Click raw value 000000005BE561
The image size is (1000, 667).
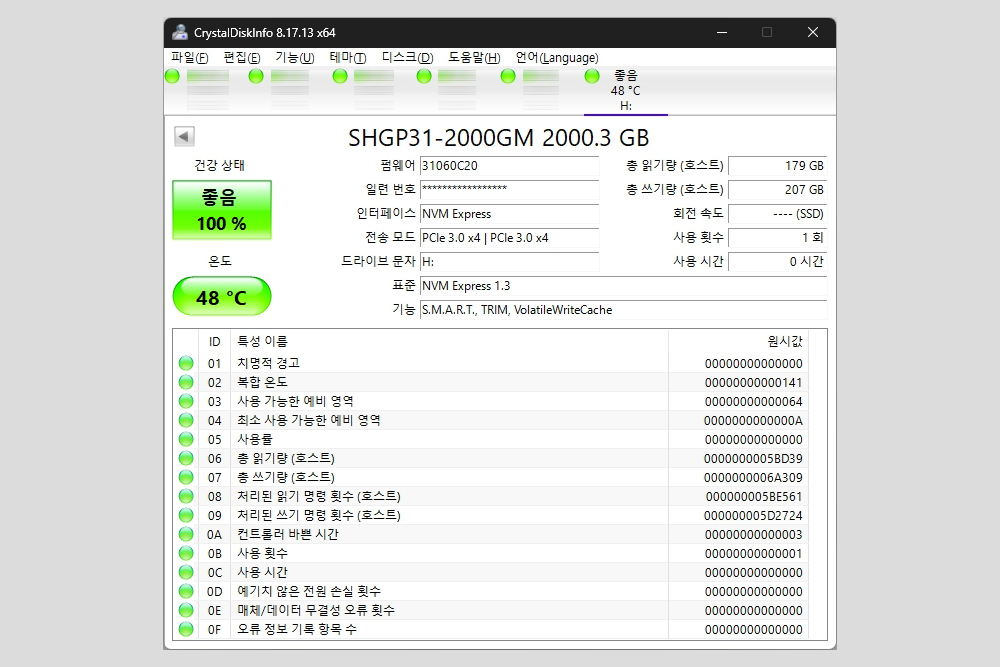point(754,497)
